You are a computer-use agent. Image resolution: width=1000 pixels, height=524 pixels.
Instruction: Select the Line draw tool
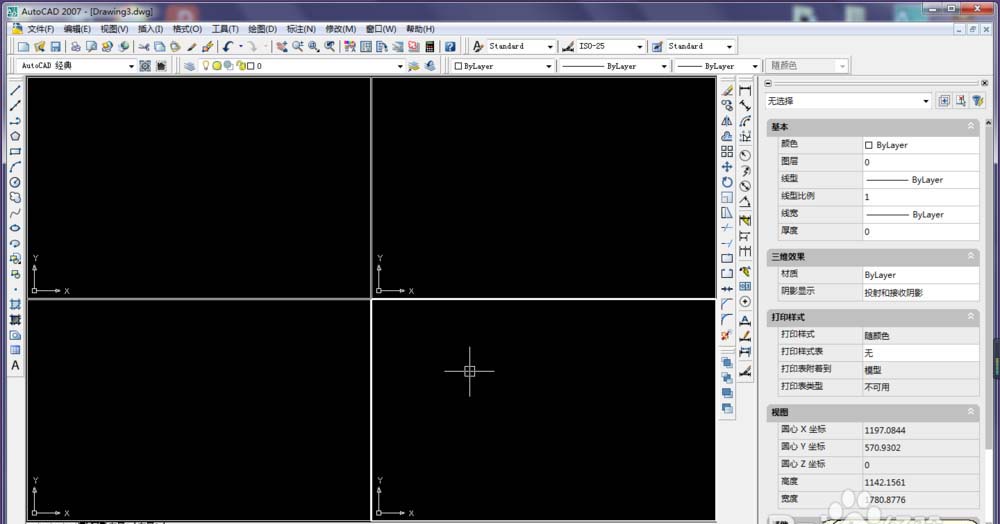coord(15,90)
